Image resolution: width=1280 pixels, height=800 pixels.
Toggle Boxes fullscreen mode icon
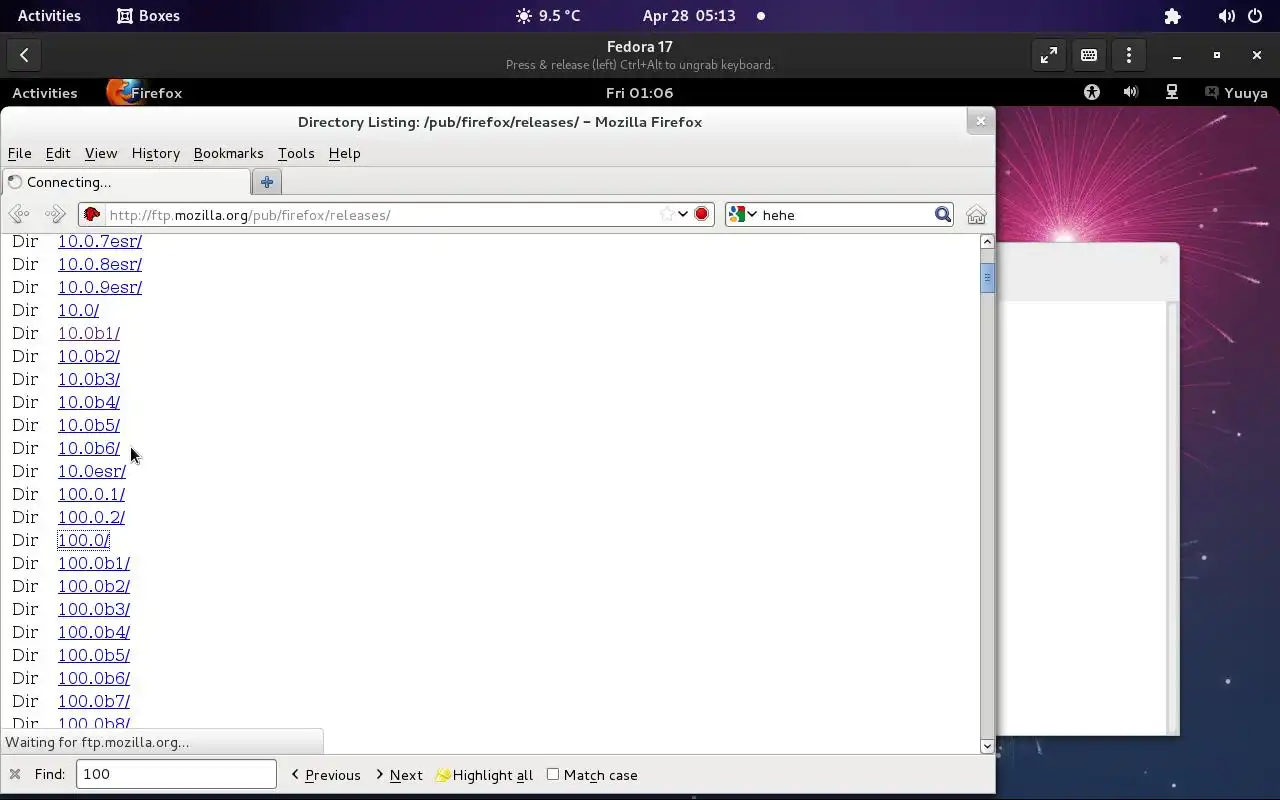click(1048, 56)
